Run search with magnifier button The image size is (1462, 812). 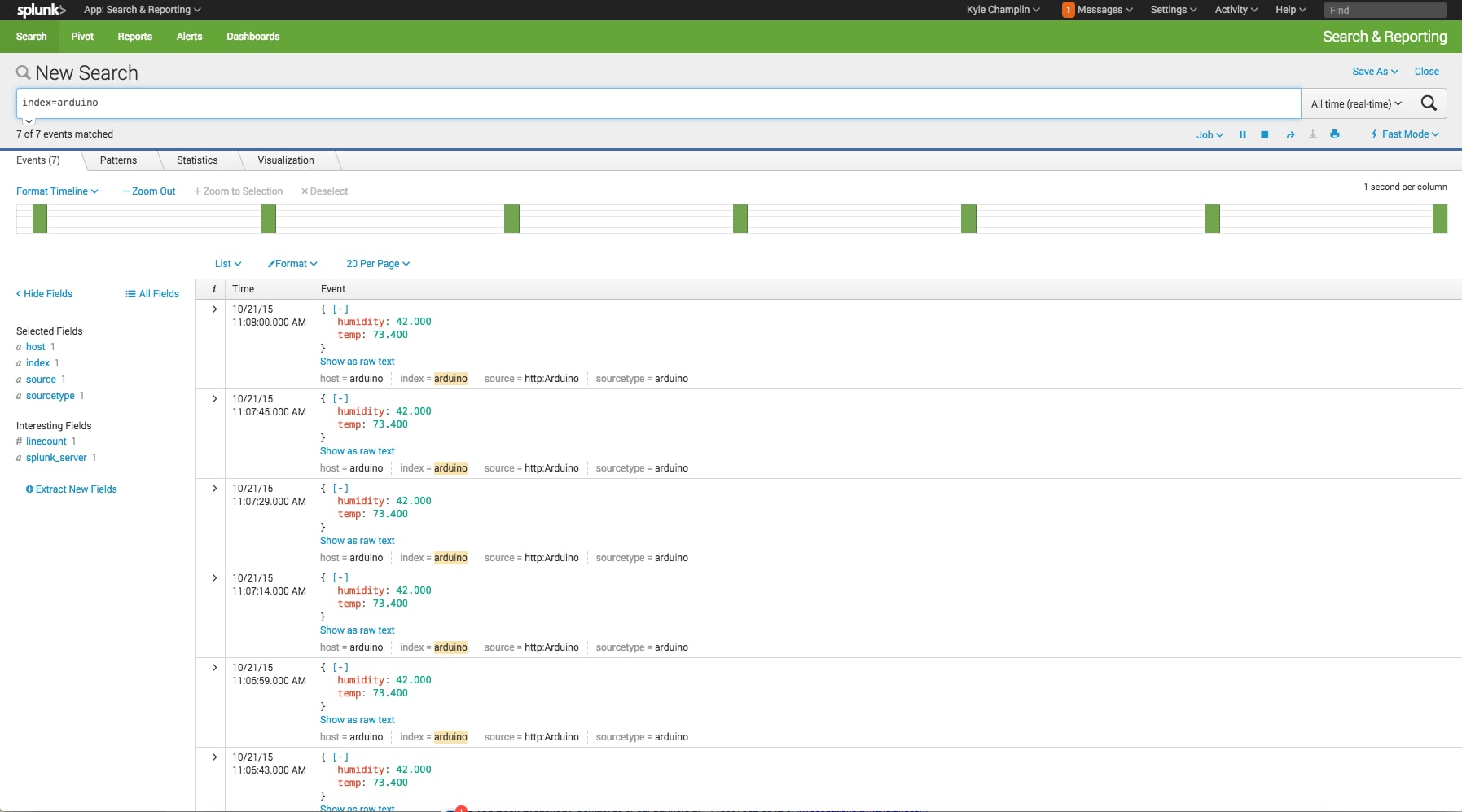click(x=1429, y=103)
